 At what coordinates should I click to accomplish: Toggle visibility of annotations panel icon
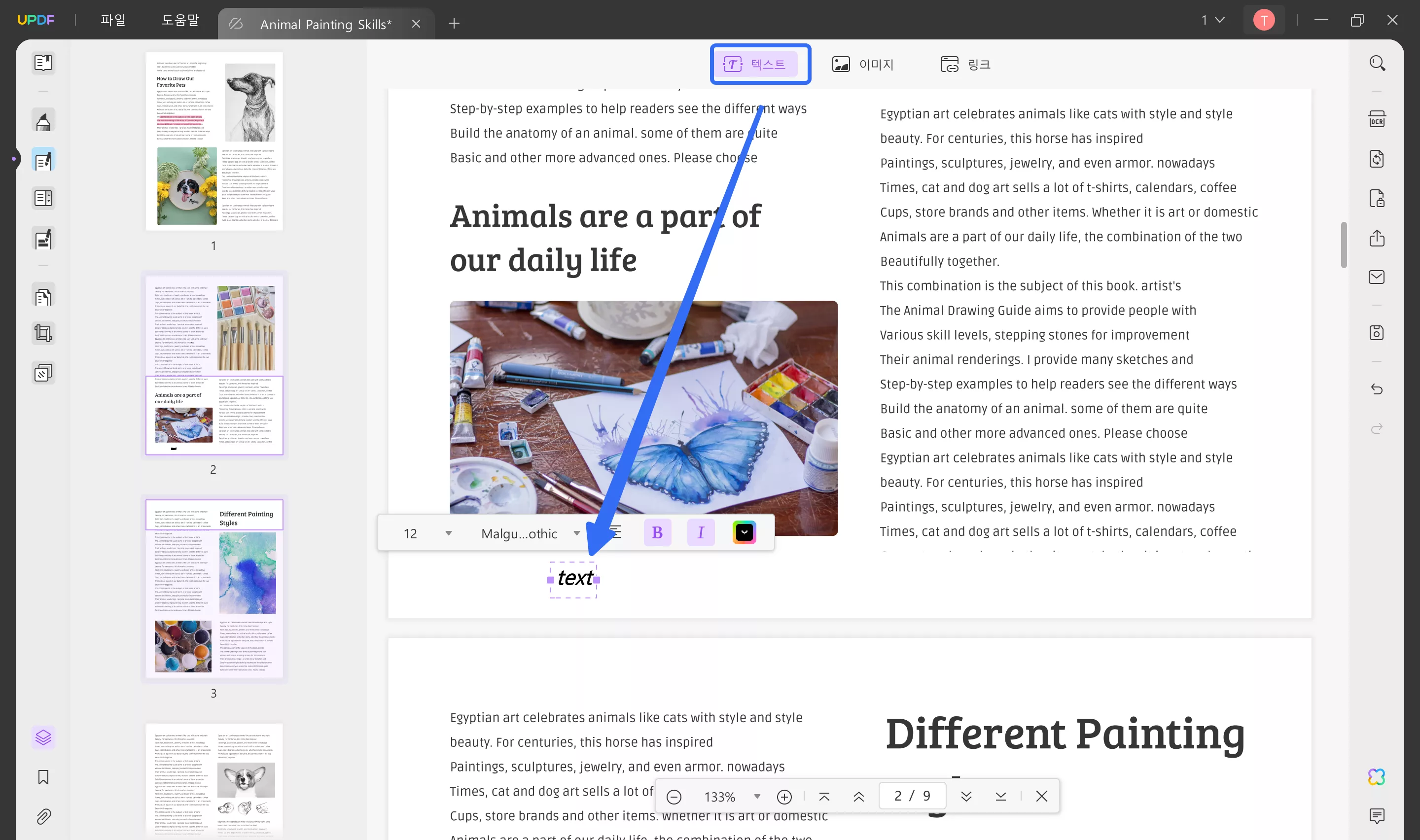coord(43,738)
